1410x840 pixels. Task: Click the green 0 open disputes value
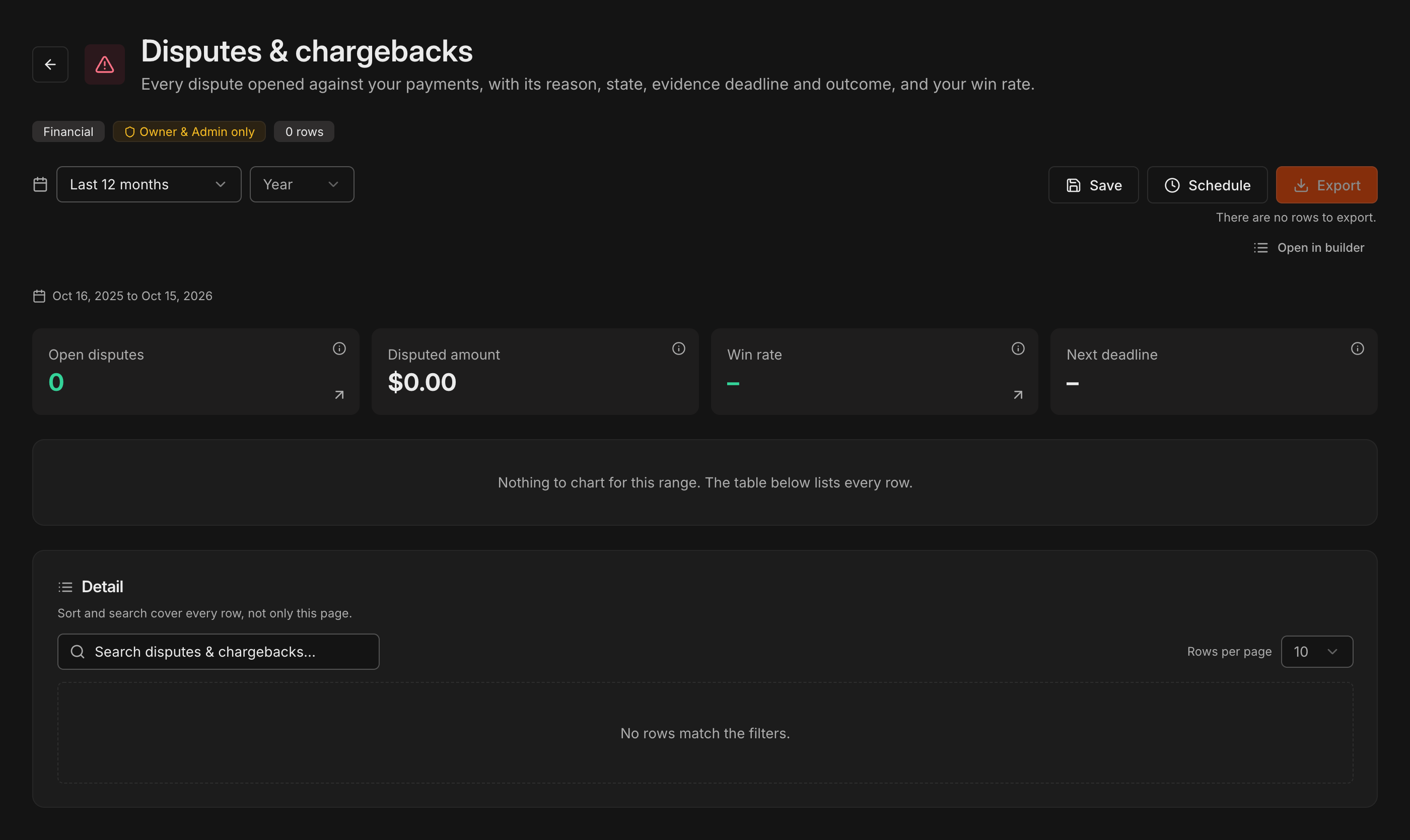tap(56, 382)
